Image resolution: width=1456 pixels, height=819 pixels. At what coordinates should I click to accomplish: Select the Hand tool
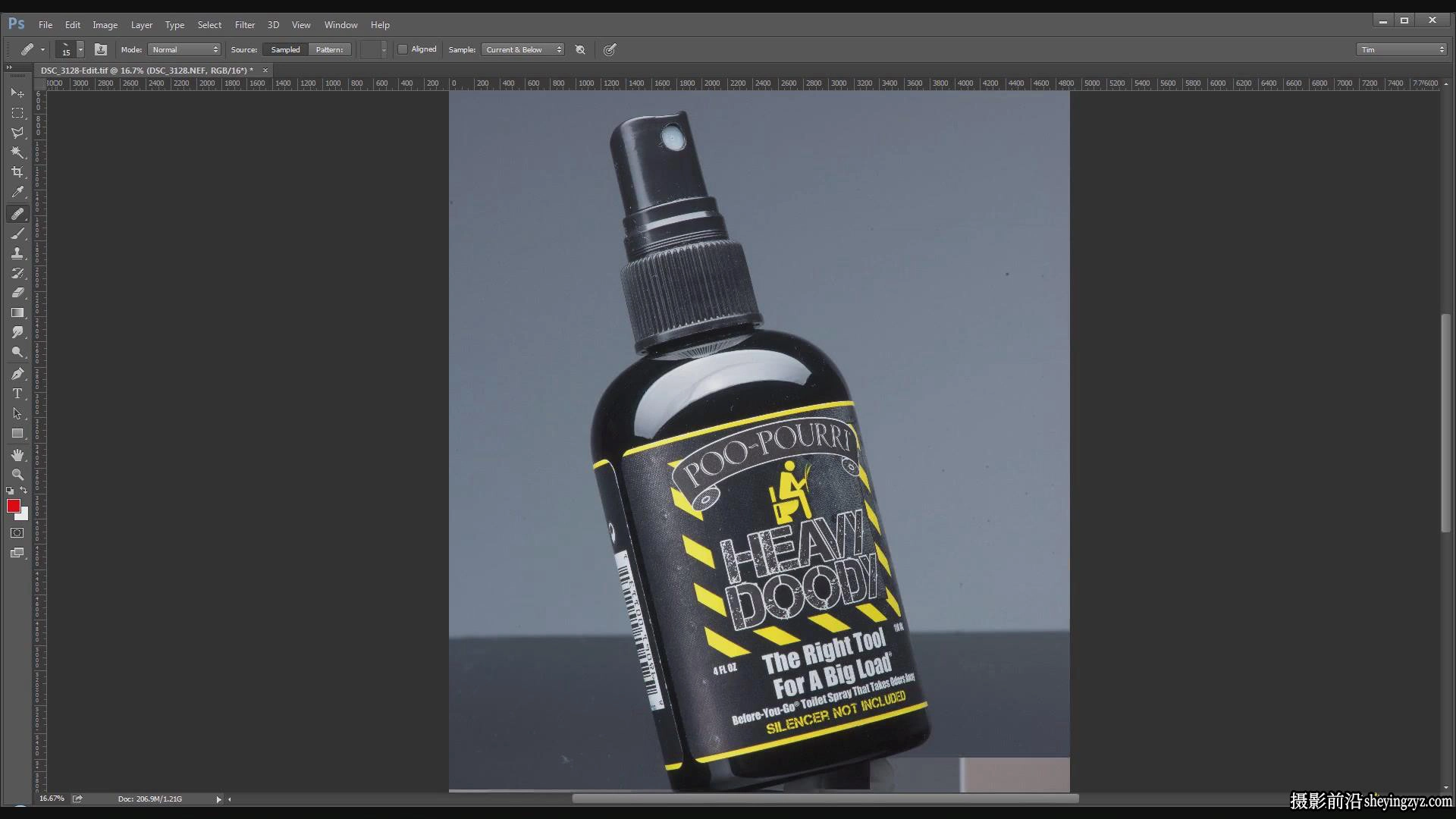click(x=17, y=455)
